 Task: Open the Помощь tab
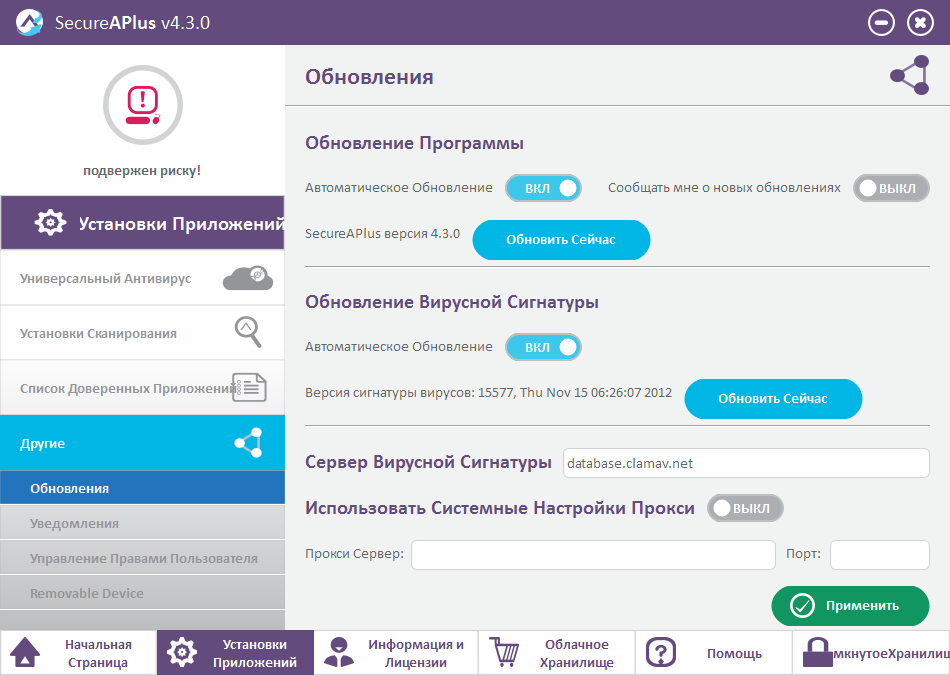tap(714, 653)
